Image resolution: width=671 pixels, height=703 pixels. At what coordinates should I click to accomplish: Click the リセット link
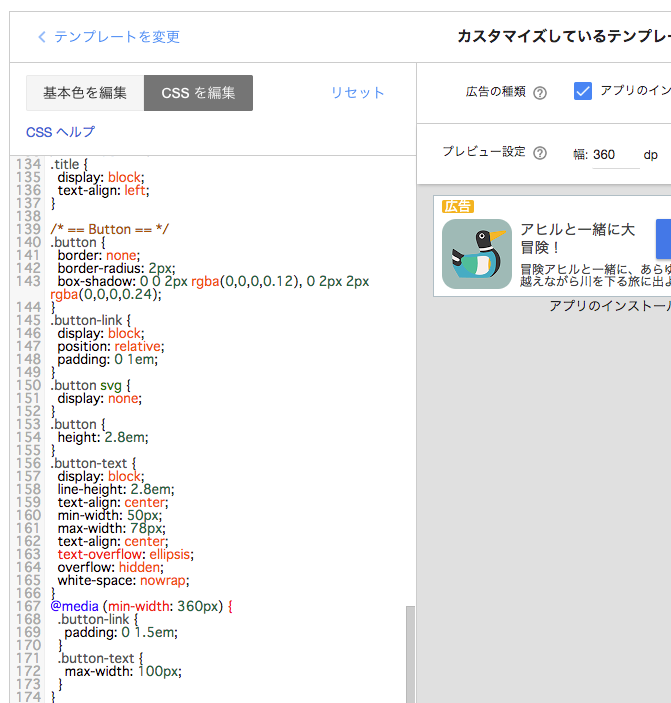tap(357, 93)
